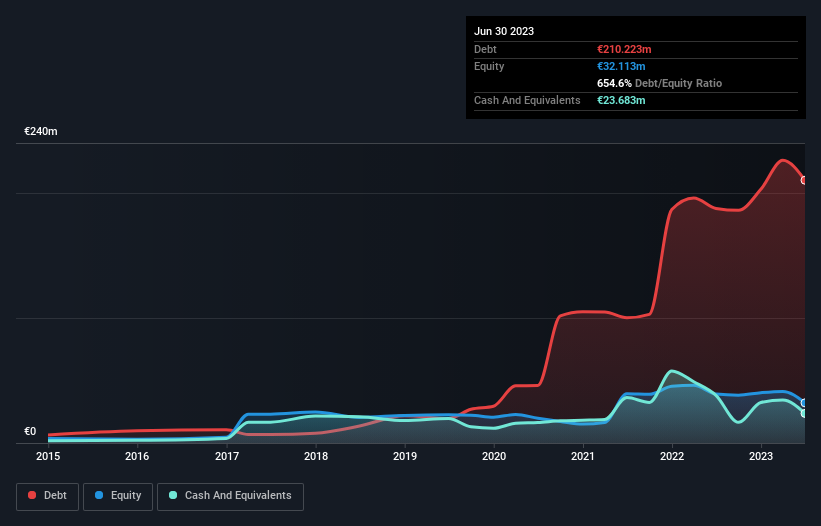821x526 pixels.
Task: Toggle the Debt series legend button
Action: click(47, 496)
